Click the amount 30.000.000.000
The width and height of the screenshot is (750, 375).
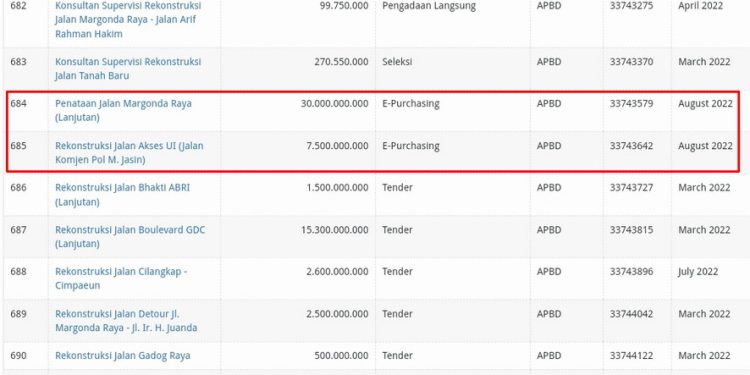pos(334,103)
